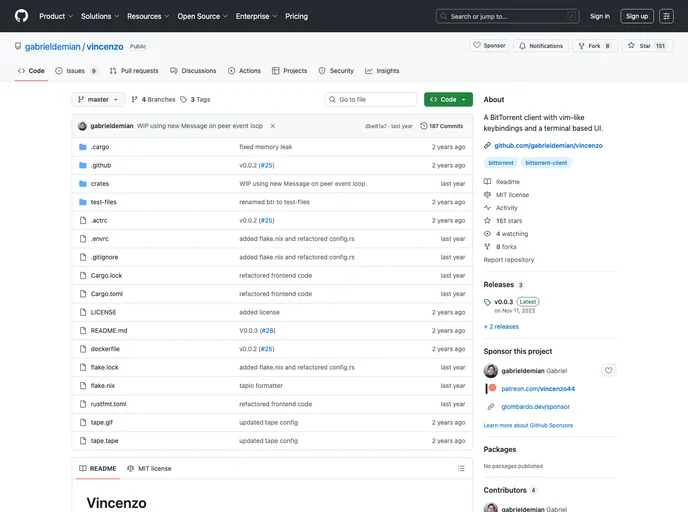Open the Issues tab
The height and width of the screenshot is (512, 688).
pos(76,71)
